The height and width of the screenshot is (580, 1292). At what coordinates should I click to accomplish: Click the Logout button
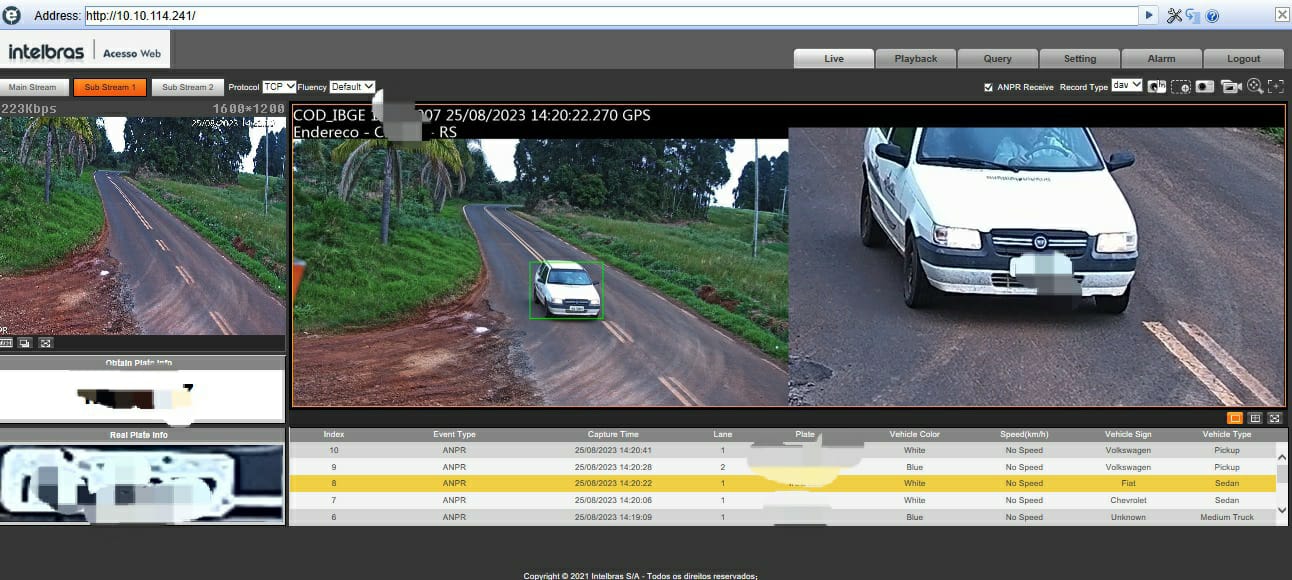point(1243,59)
